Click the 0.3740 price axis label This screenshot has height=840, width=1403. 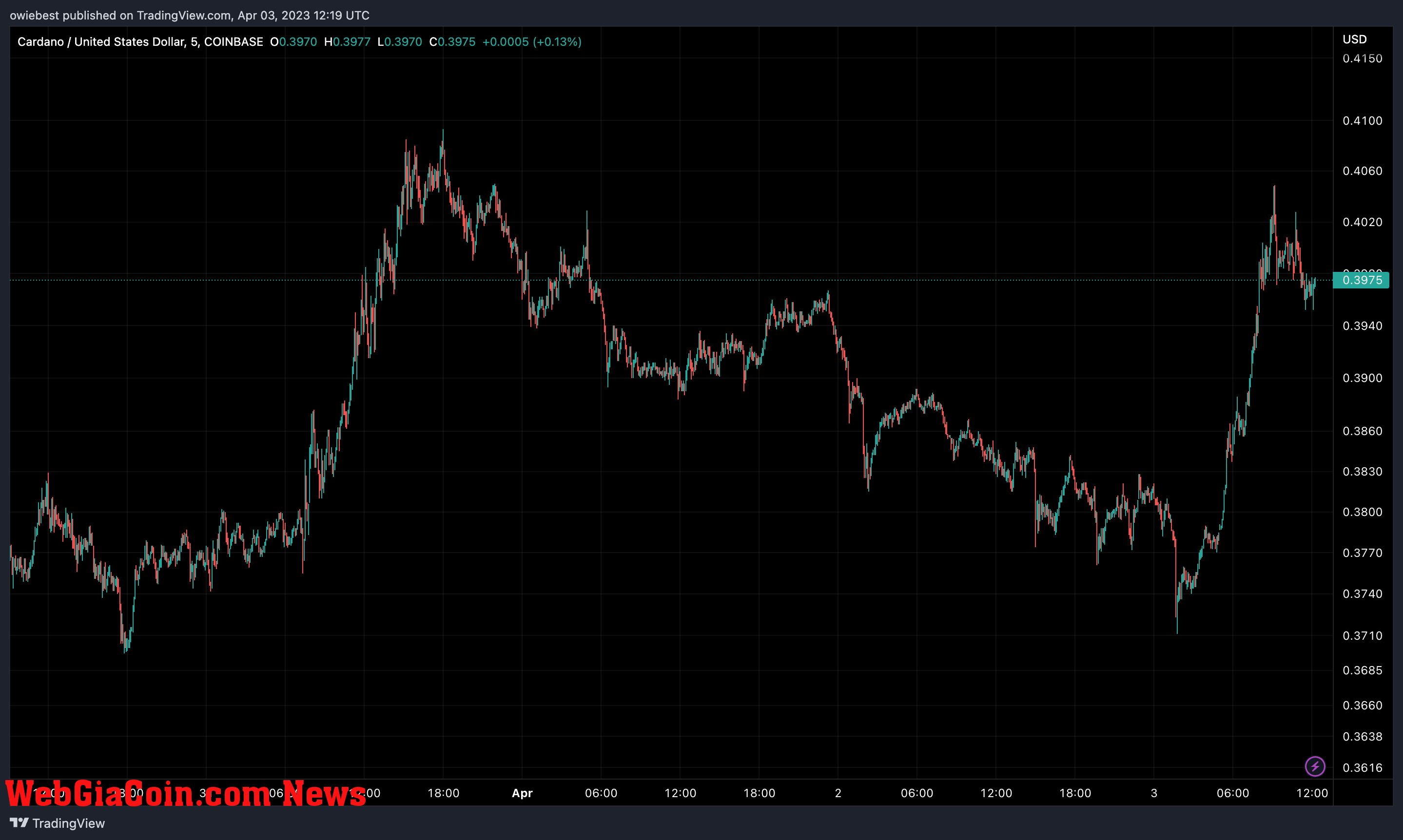pos(1362,594)
